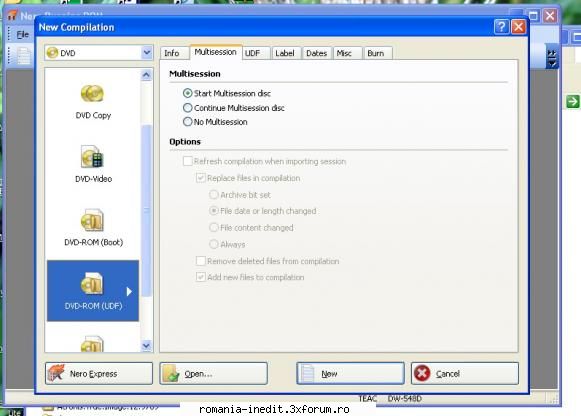Click the new document icon in Nero toolbar
581x416 pixels.
tap(24, 56)
